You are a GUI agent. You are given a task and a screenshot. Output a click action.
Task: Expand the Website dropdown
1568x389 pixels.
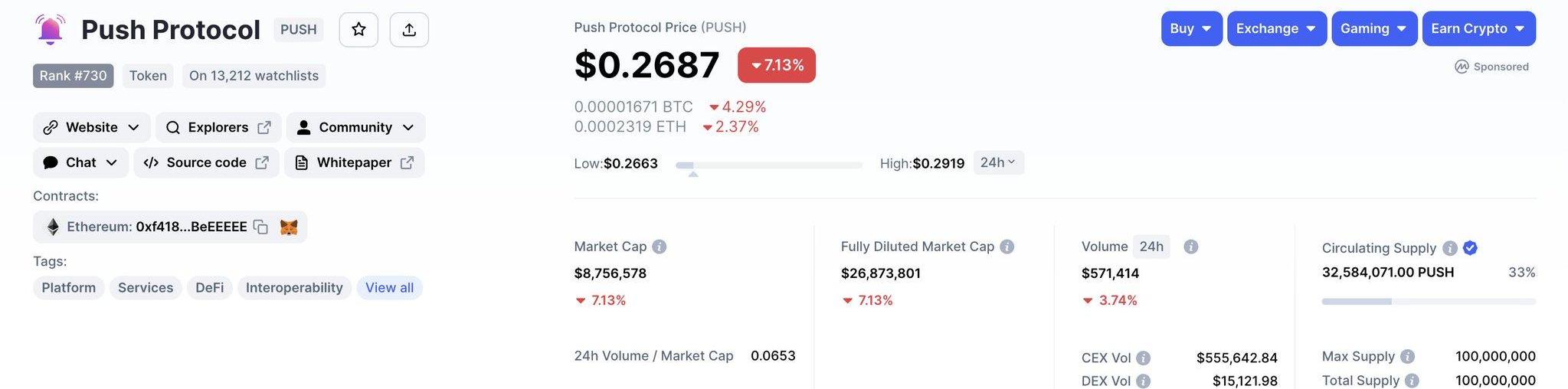tap(91, 127)
